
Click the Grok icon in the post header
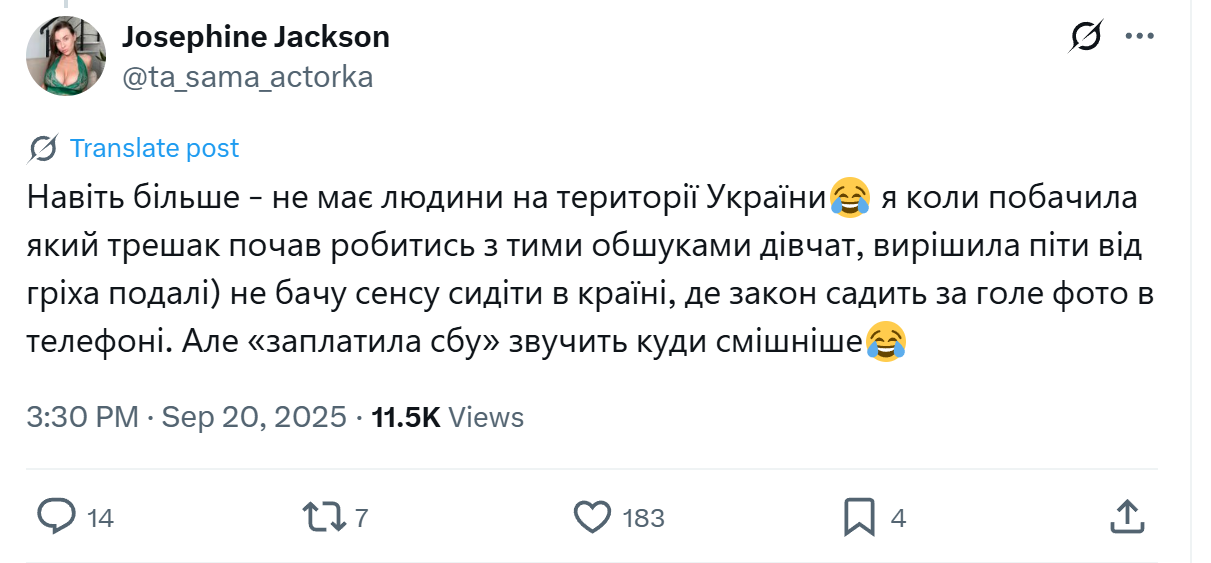[x=1086, y=37]
